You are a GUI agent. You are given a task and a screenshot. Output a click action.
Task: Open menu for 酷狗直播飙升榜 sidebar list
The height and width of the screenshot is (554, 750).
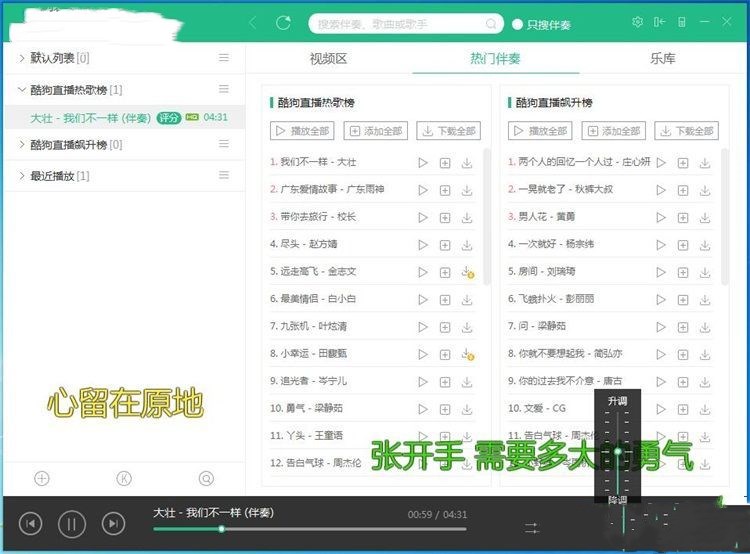point(223,144)
